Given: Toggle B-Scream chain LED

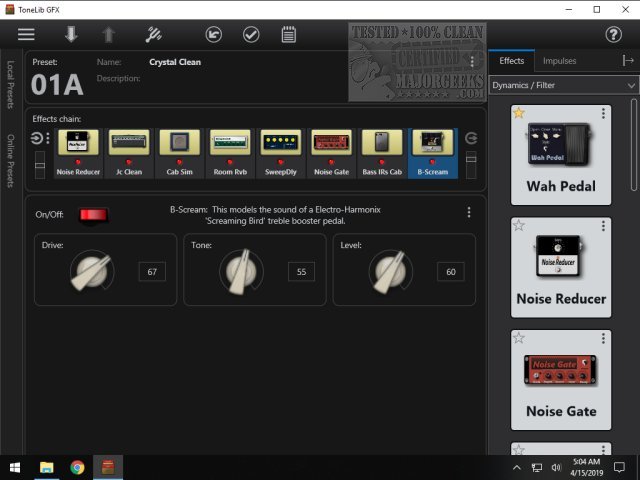Looking at the screenshot, I should tap(433, 162).
